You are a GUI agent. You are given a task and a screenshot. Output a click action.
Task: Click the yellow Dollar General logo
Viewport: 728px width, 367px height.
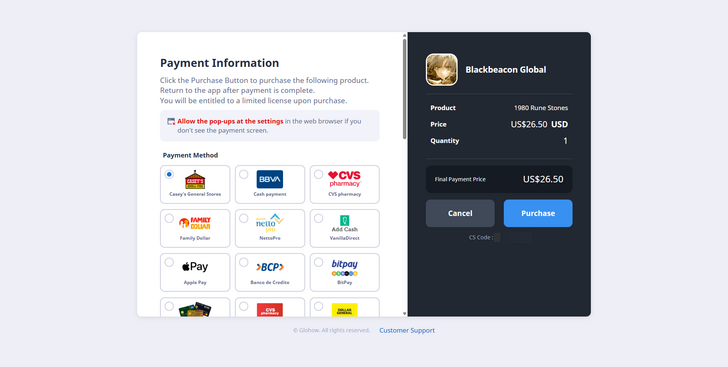pos(344,310)
